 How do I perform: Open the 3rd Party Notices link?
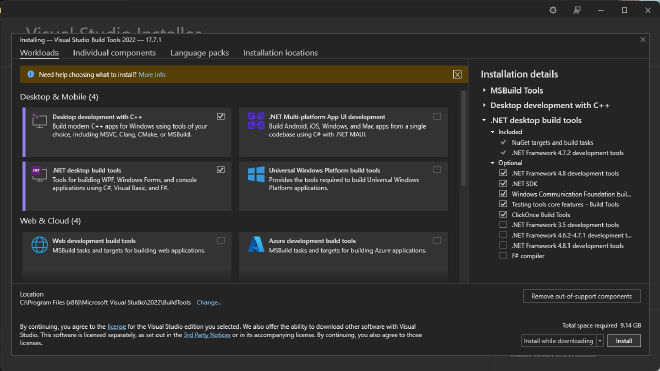[x=207, y=335]
